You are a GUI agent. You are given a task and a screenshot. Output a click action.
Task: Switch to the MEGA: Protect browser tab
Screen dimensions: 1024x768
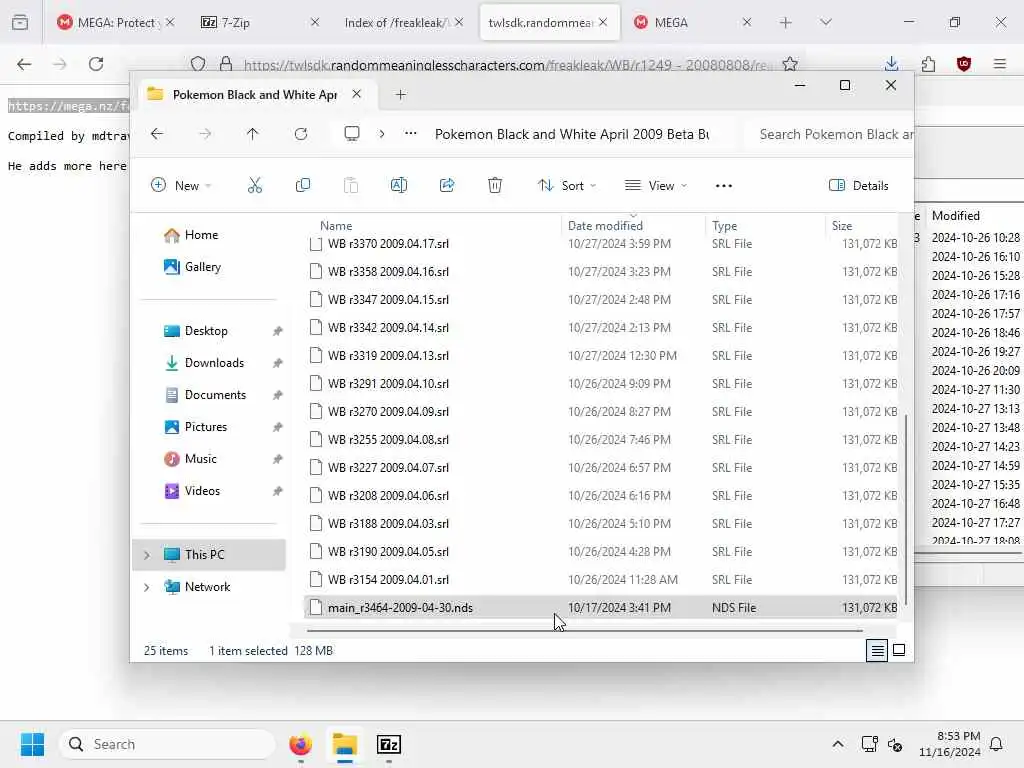pos(116,23)
